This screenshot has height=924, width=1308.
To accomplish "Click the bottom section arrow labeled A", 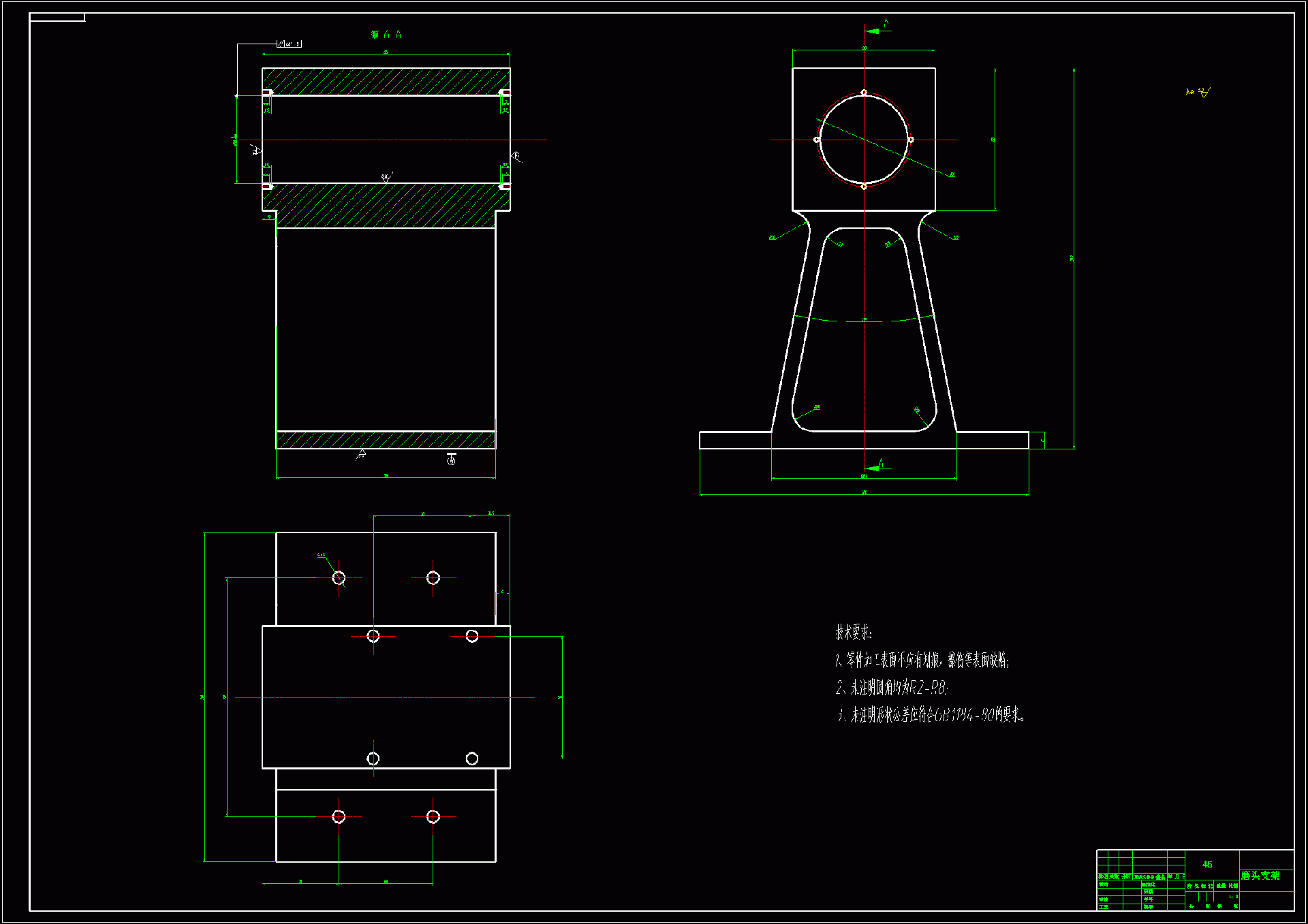I will click(x=873, y=467).
